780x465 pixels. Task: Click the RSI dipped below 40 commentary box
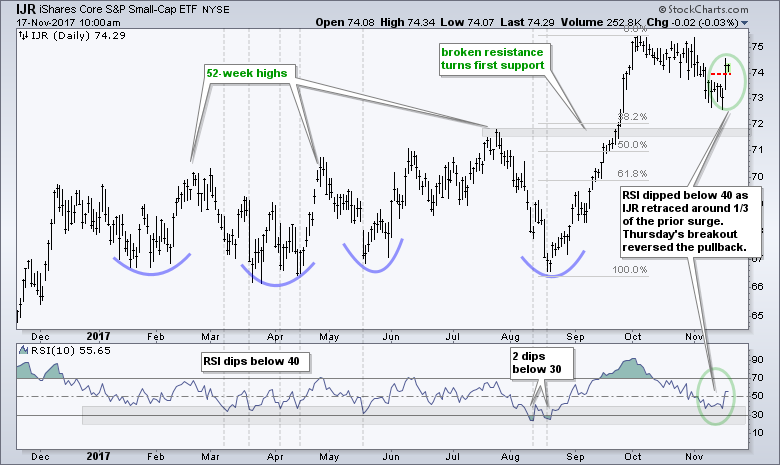691,221
